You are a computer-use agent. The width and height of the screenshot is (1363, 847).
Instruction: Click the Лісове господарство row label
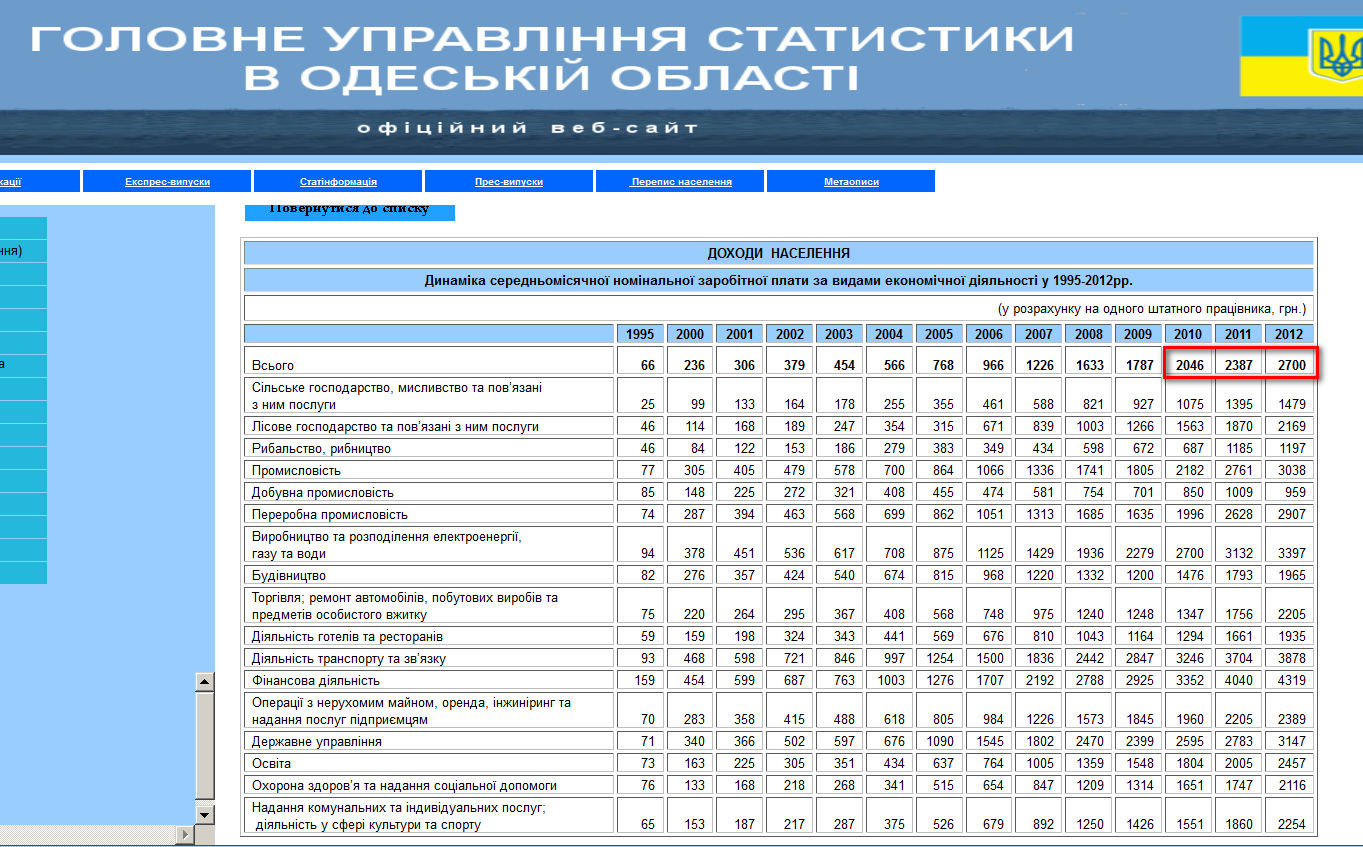[395, 426]
